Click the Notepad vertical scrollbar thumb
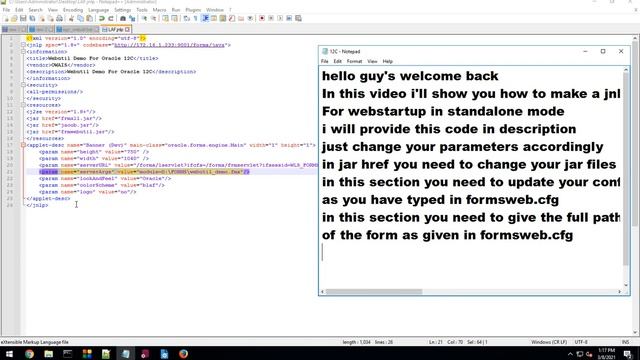Viewport: 640px width, 360px height. [x=626, y=169]
